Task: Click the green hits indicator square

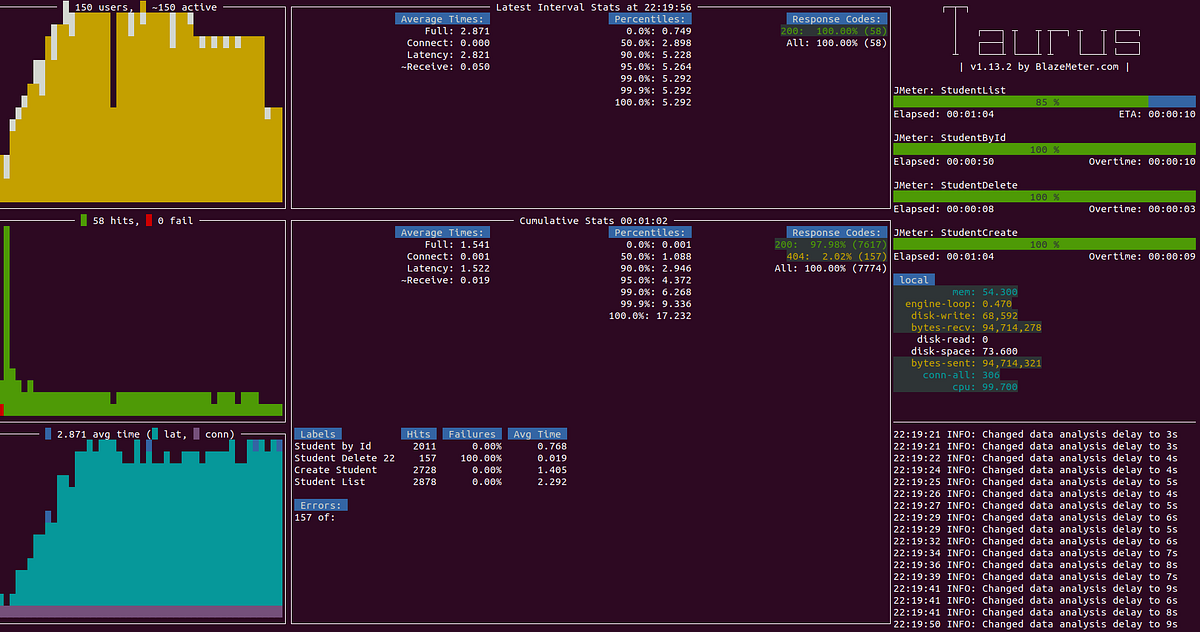Action: point(83,220)
